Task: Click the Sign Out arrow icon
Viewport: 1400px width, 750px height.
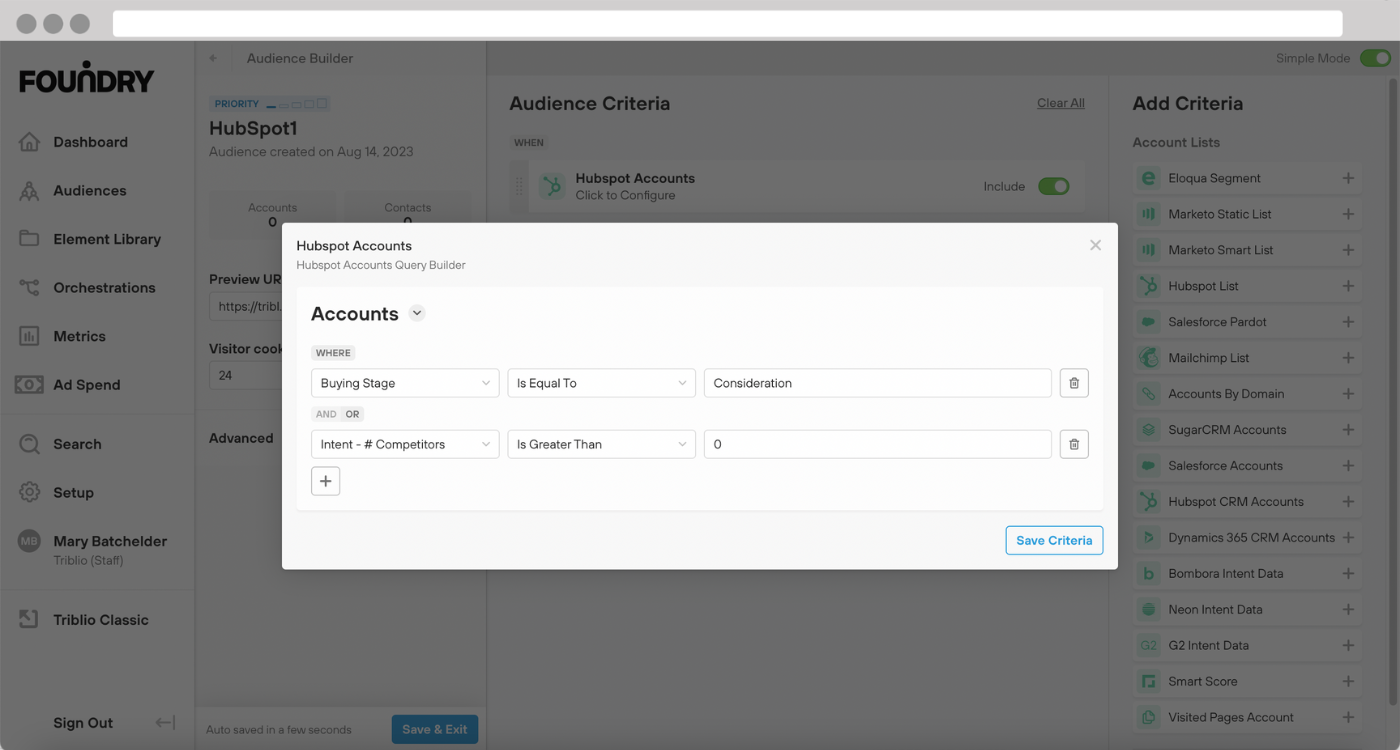Action: [166, 723]
